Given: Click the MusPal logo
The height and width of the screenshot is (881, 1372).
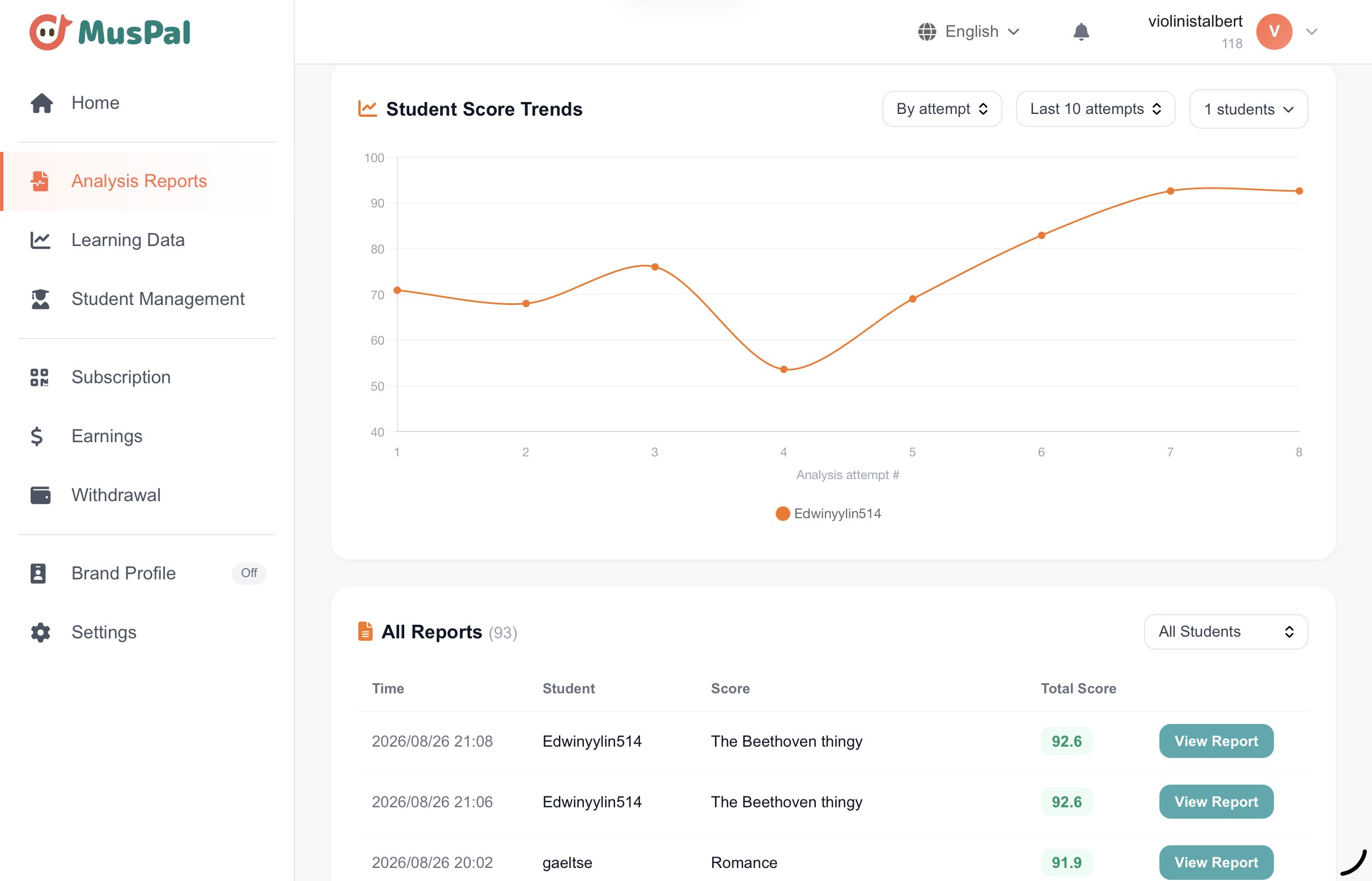Looking at the screenshot, I should pyautogui.click(x=110, y=32).
